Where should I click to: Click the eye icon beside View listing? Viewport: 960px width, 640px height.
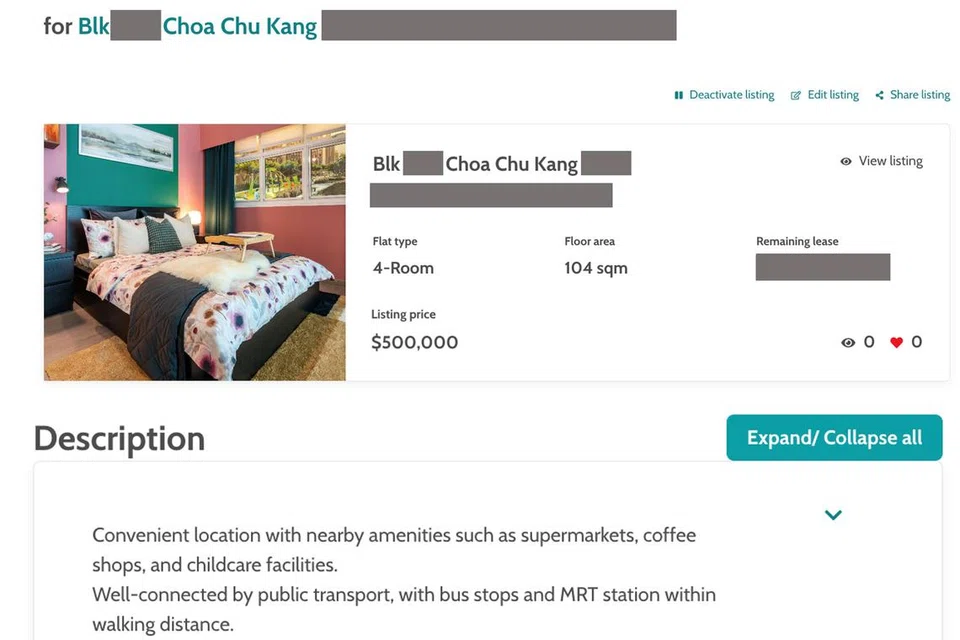[846, 161]
